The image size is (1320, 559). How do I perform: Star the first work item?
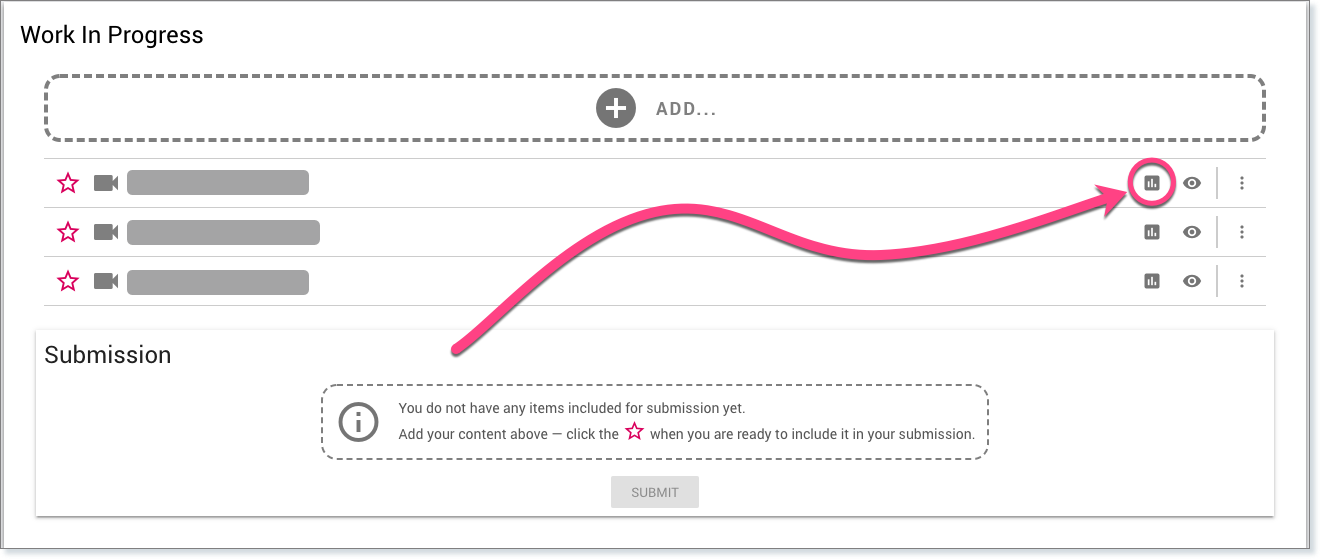point(68,183)
